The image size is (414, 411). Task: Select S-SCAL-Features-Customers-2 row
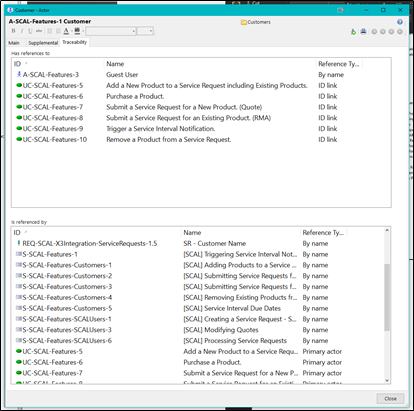click(x=198, y=276)
